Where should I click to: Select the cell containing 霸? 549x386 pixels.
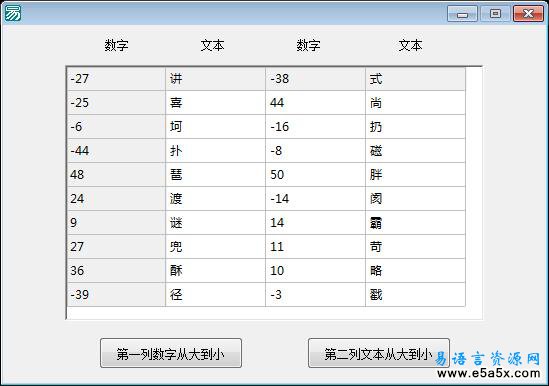416,223
